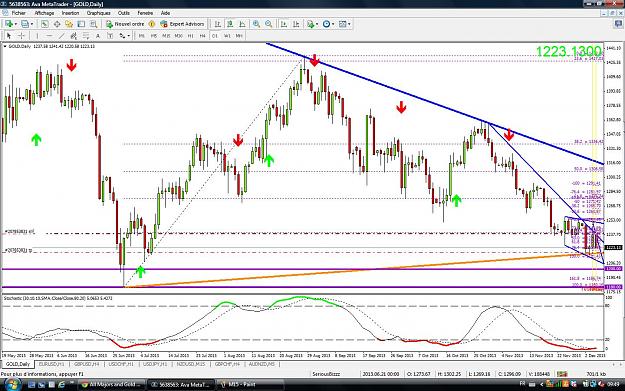This screenshot has height=391, width=625.
Task: Select the crosshair tool
Action: pos(21,36)
